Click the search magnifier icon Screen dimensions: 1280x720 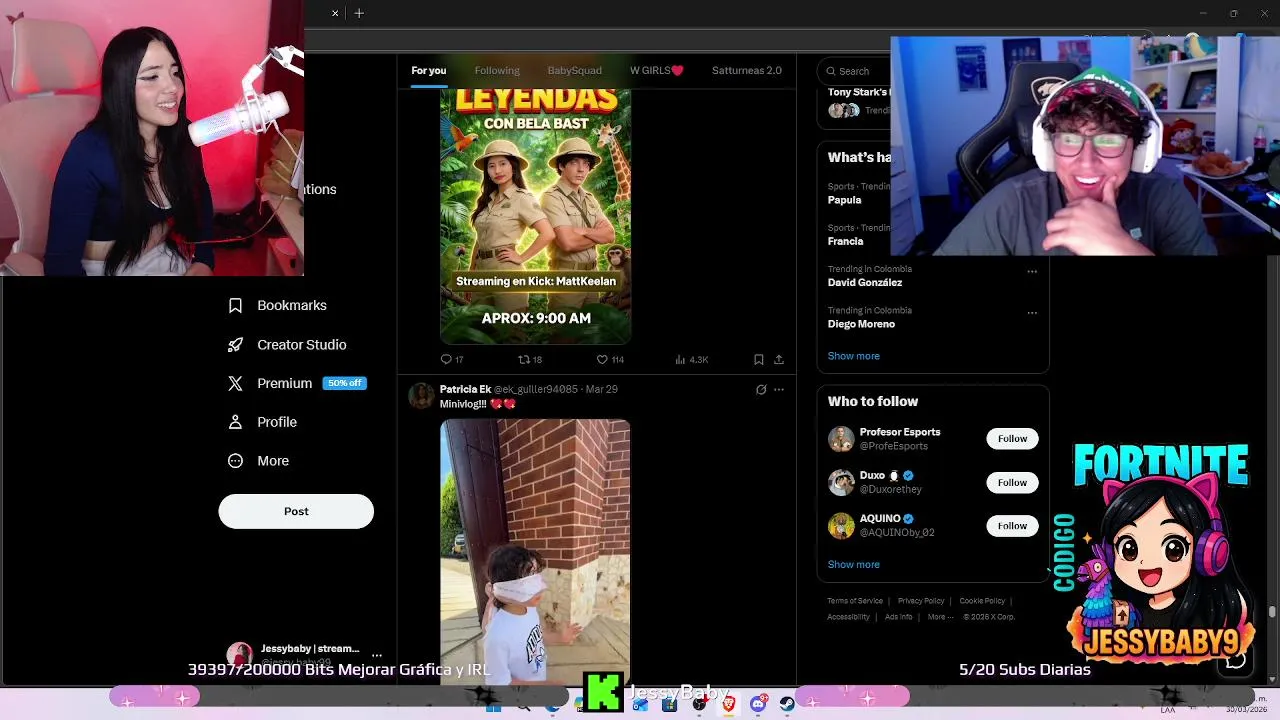click(x=830, y=71)
